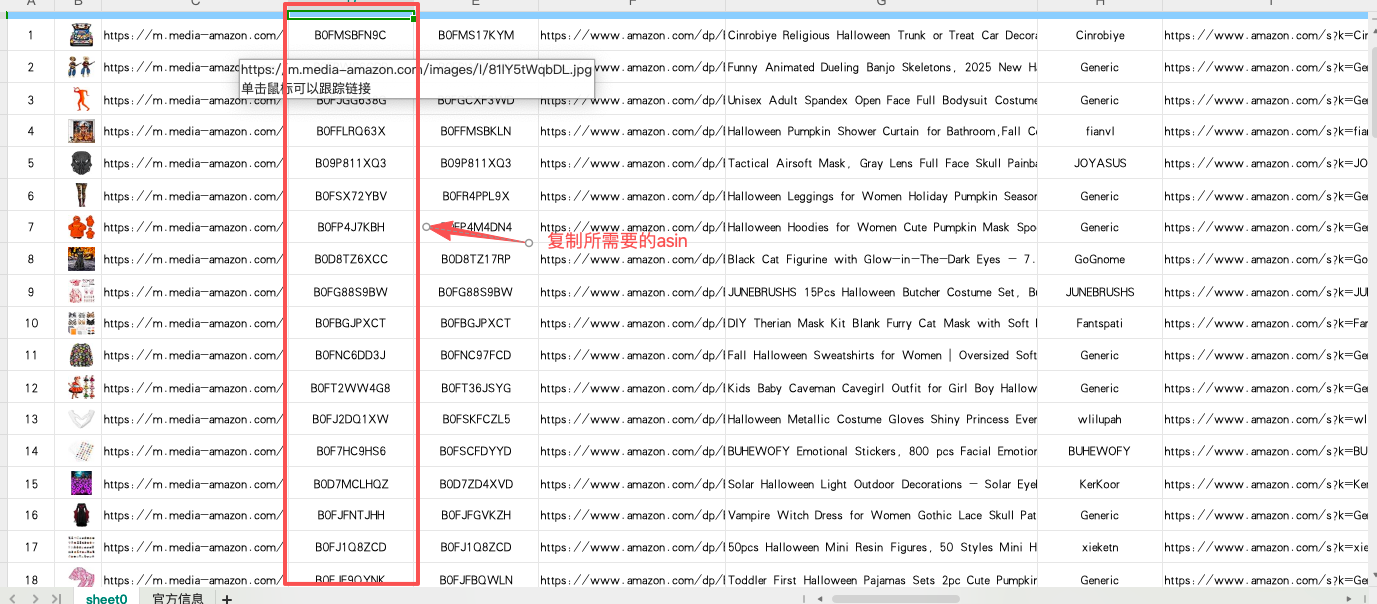
Task: Open the media-amazon image link in row 4
Action: tap(192, 131)
